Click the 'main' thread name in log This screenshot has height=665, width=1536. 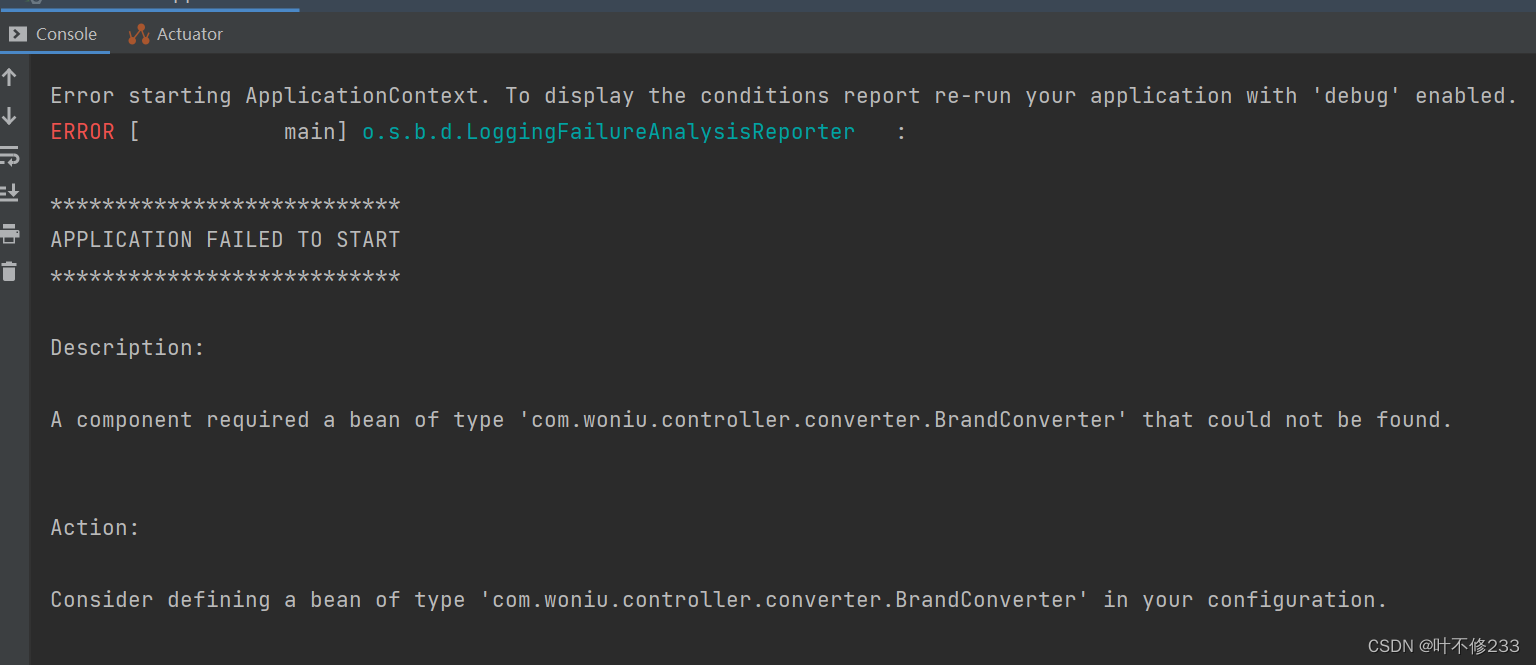[310, 132]
